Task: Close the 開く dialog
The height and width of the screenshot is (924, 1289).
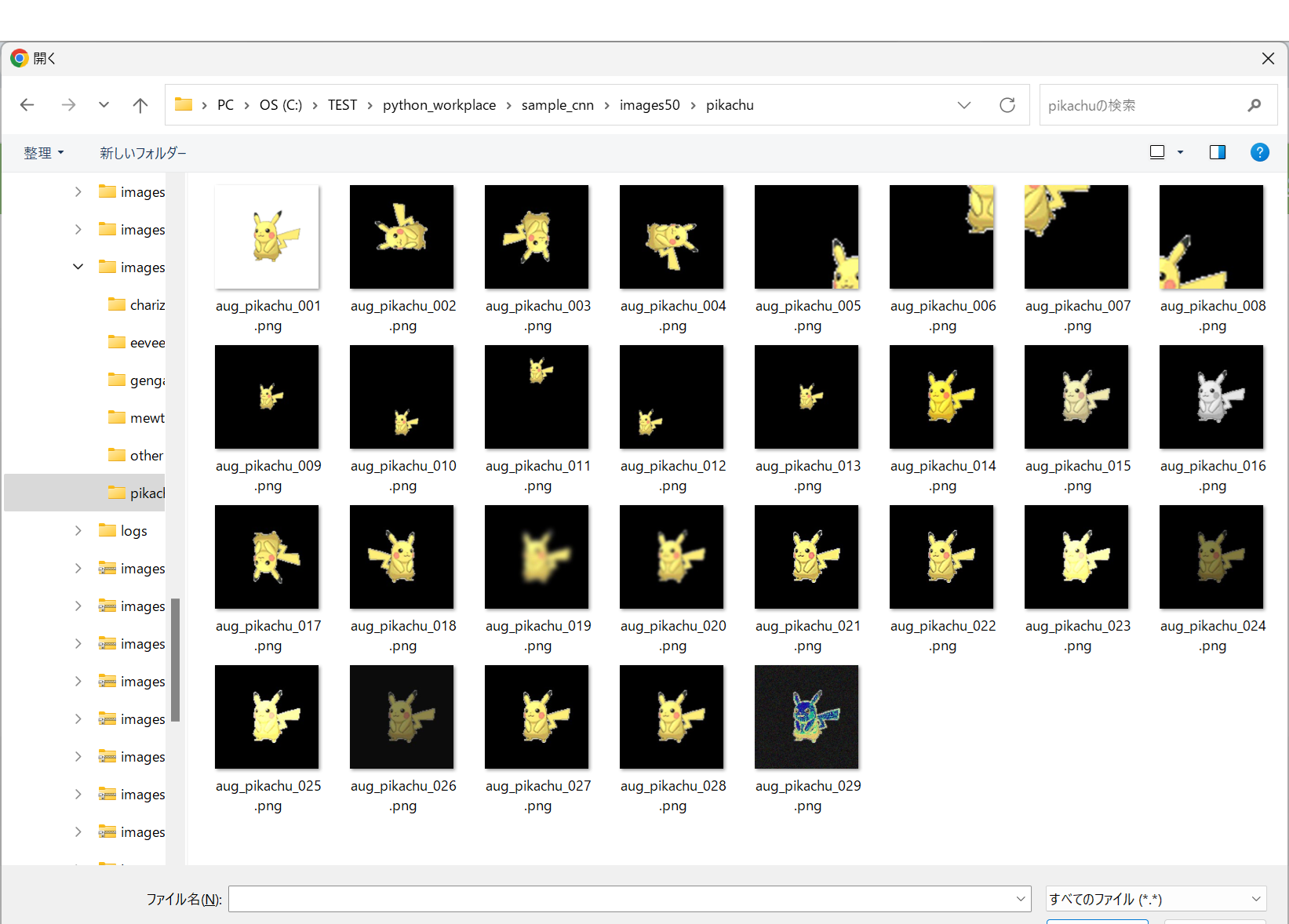Action: point(1268,59)
